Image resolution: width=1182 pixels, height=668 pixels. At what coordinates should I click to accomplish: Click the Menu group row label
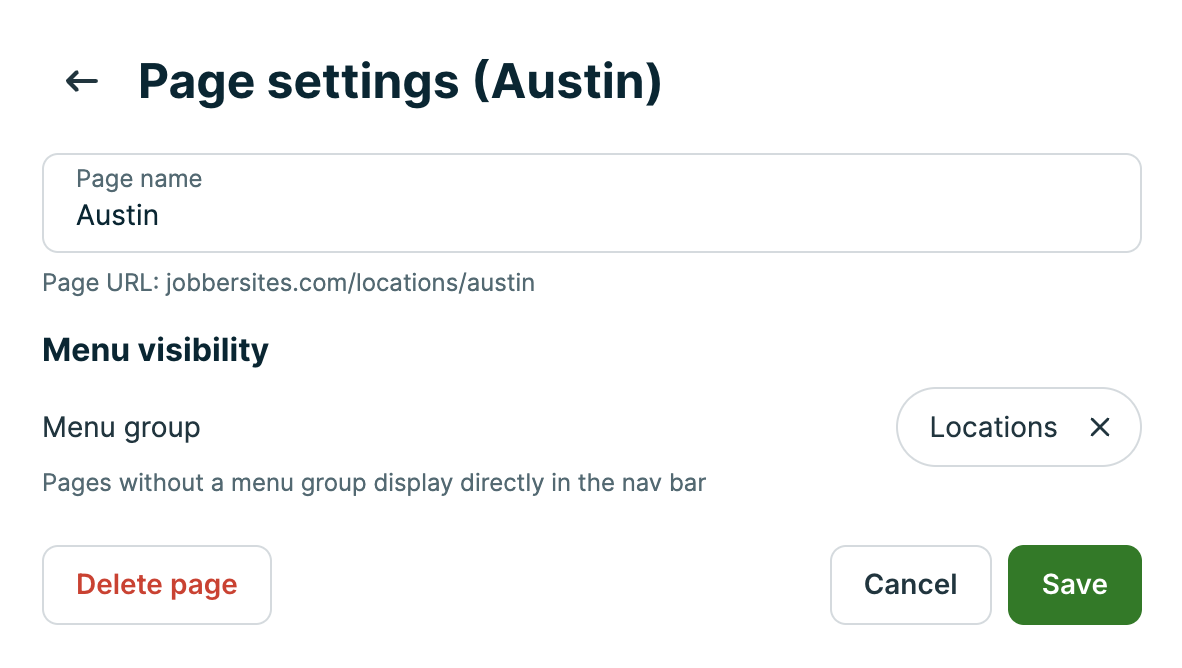point(121,428)
